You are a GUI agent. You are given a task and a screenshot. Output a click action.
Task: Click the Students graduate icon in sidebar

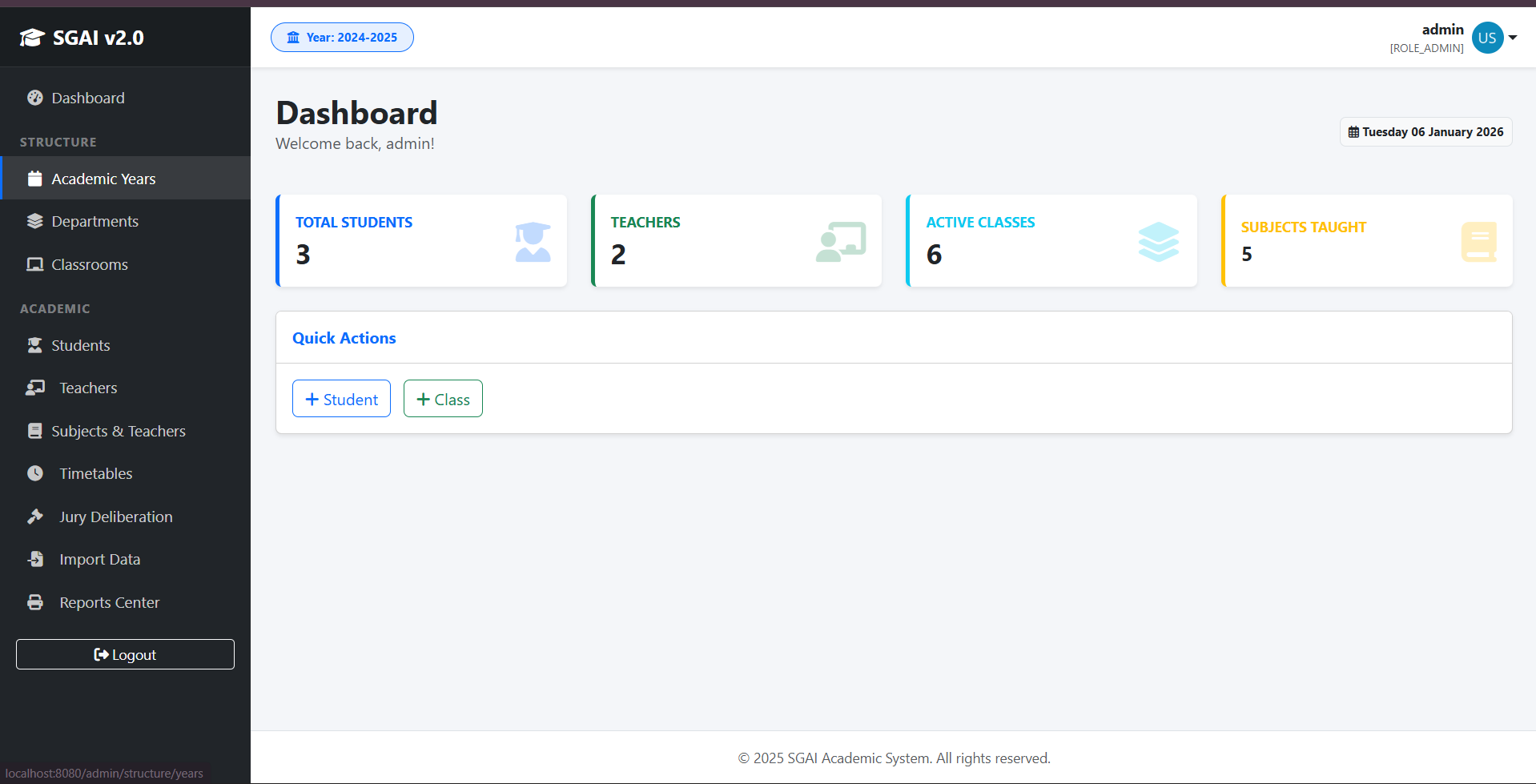[34, 345]
